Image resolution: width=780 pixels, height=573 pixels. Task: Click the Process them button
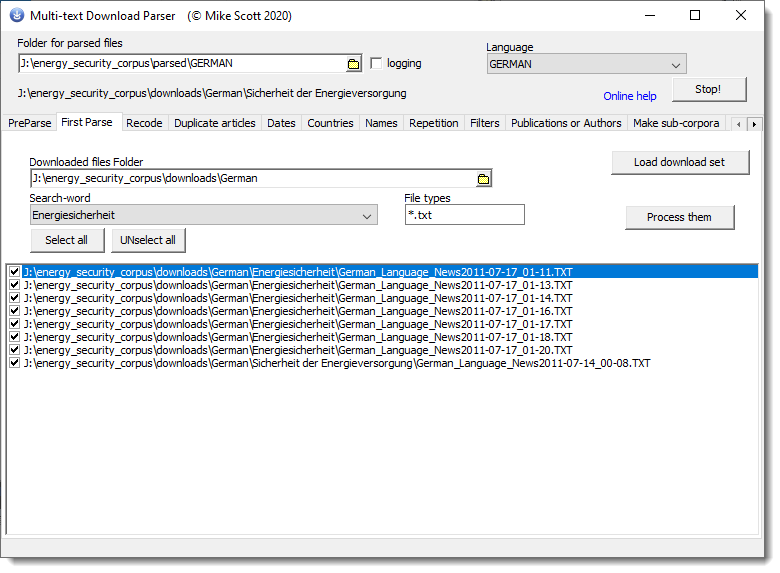pos(679,217)
